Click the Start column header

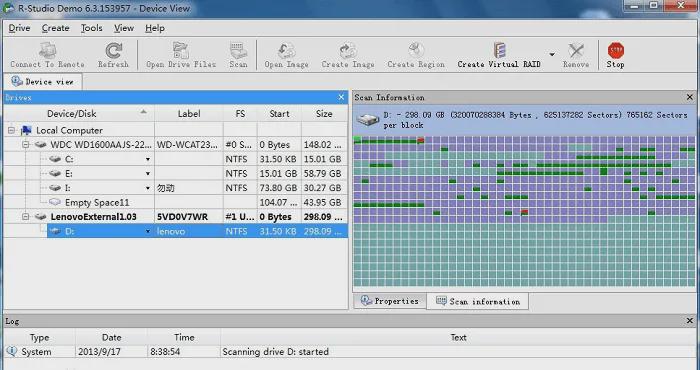279,114
